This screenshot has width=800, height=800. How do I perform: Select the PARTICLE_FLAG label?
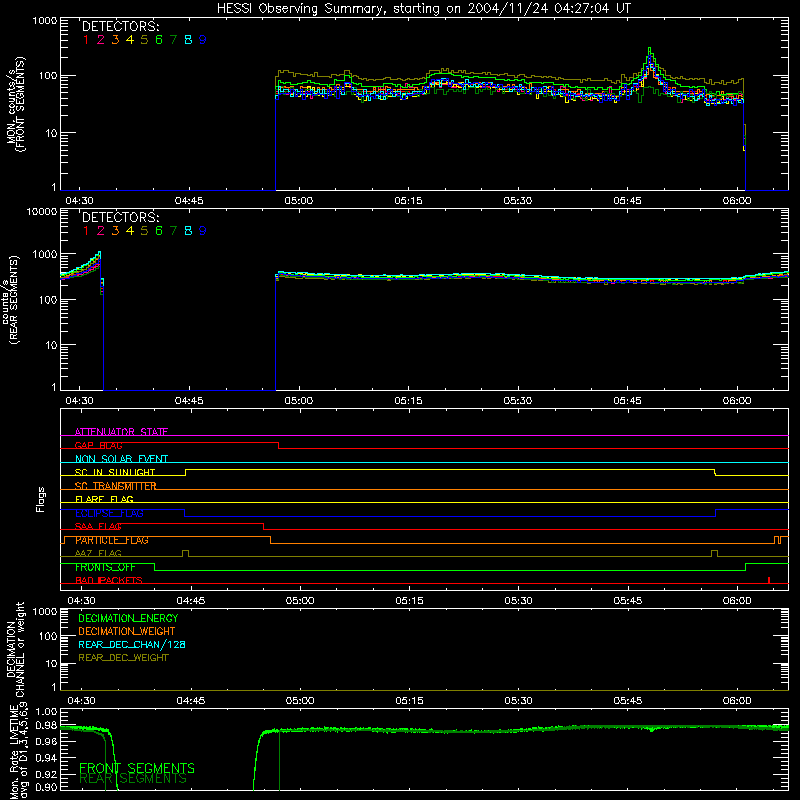coord(112,540)
